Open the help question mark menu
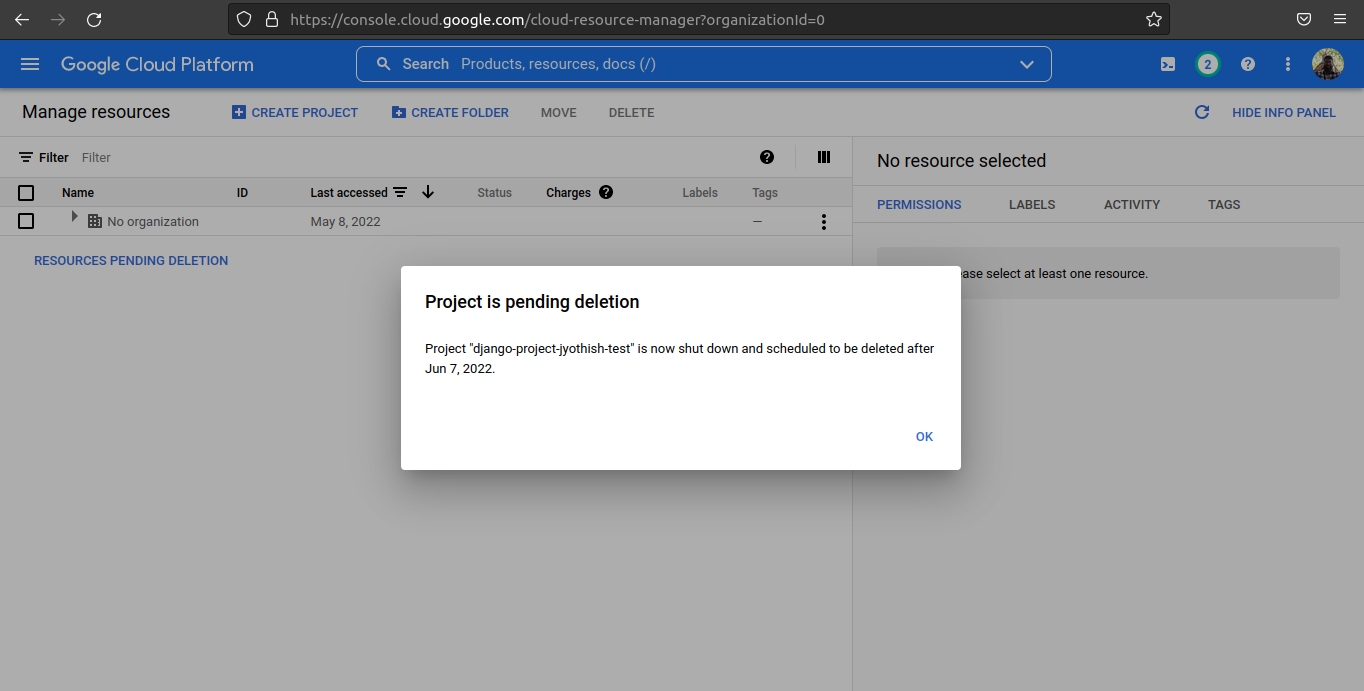The image size is (1364, 691). click(x=1247, y=64)
